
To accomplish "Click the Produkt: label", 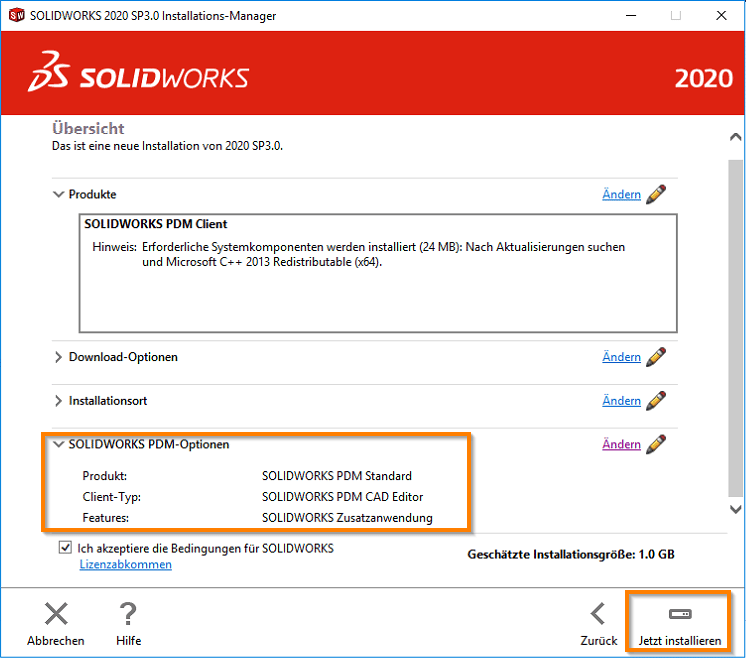I will pos(105,476).
